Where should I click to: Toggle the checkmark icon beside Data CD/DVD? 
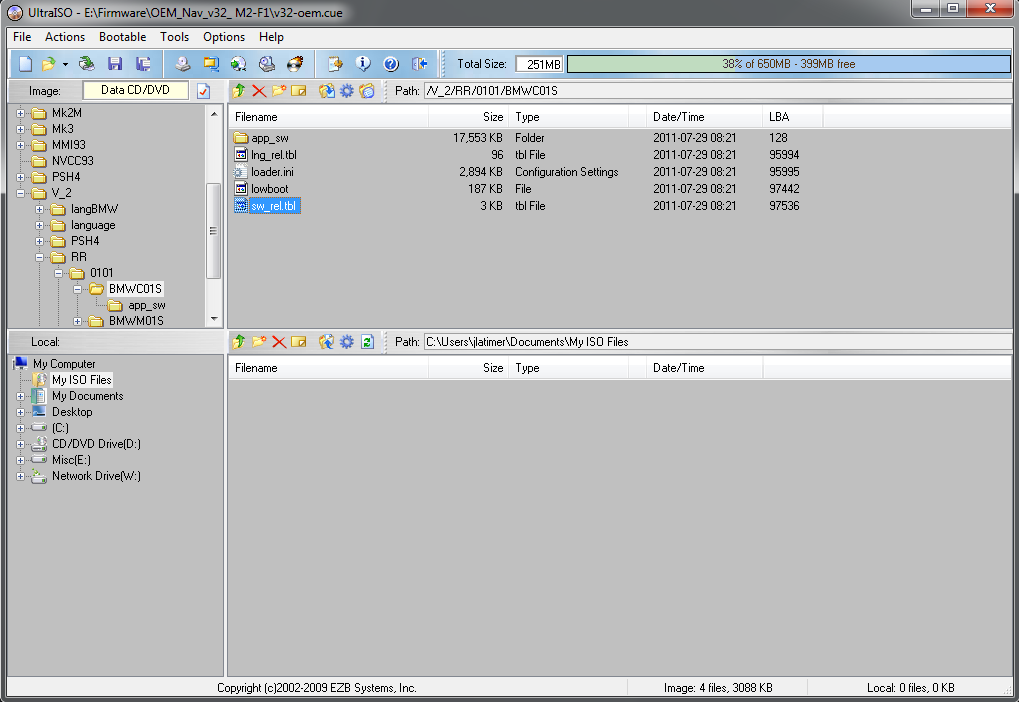(x=203, y=91)
